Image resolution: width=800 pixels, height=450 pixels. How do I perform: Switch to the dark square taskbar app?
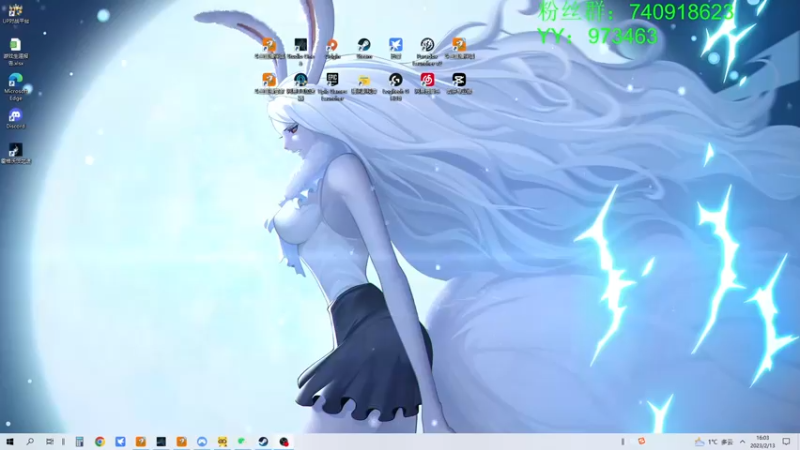coord(161,442)
